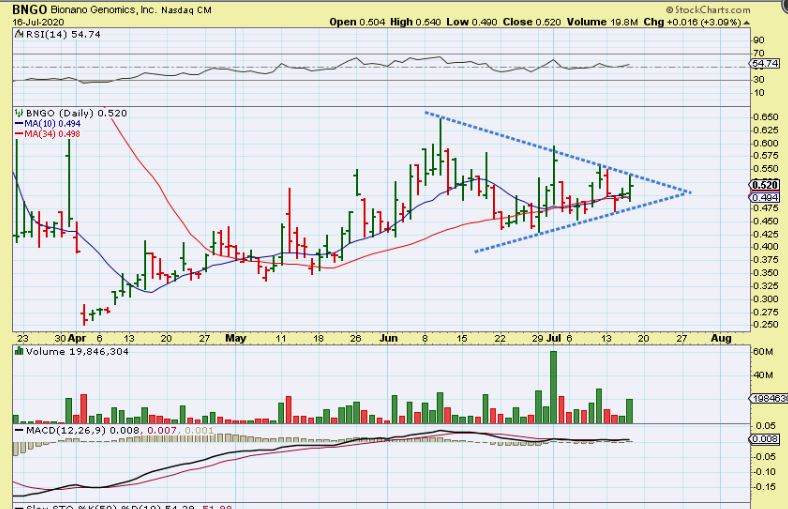788x509 pixels.
Task: Click the up arrow beside Chg percentage
Action: [746, 23]
